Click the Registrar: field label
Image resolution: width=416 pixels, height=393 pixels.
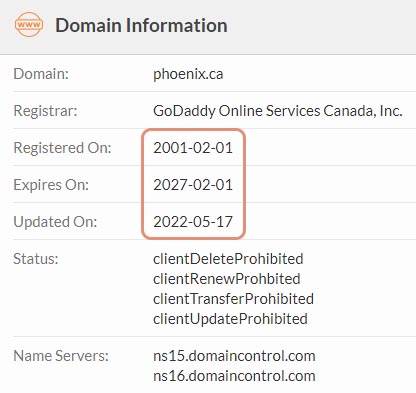coord(45,111)
